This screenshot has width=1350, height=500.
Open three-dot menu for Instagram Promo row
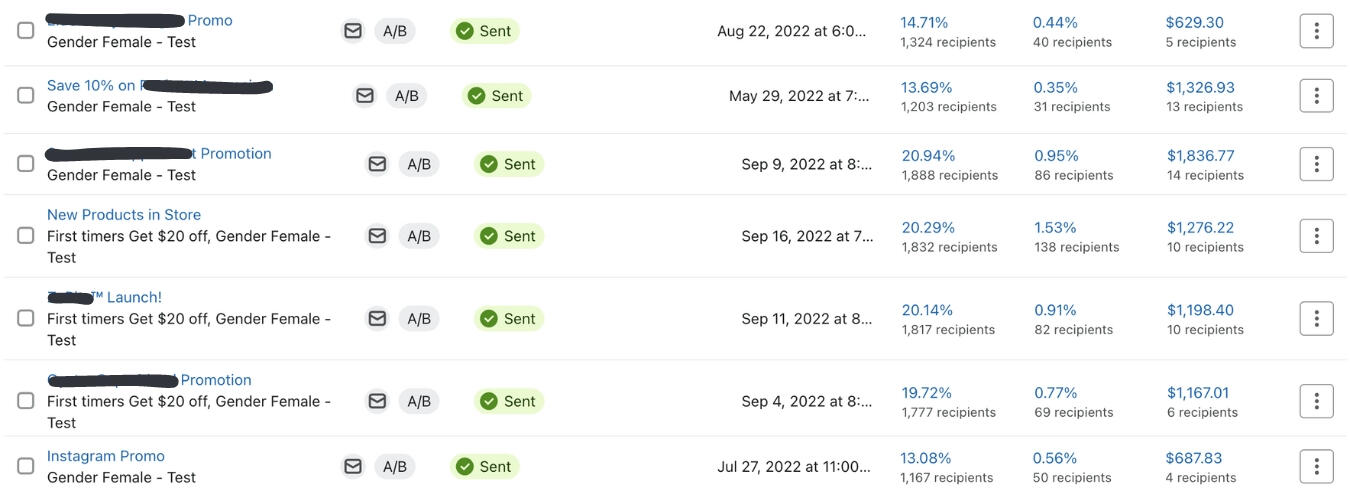1316,466
